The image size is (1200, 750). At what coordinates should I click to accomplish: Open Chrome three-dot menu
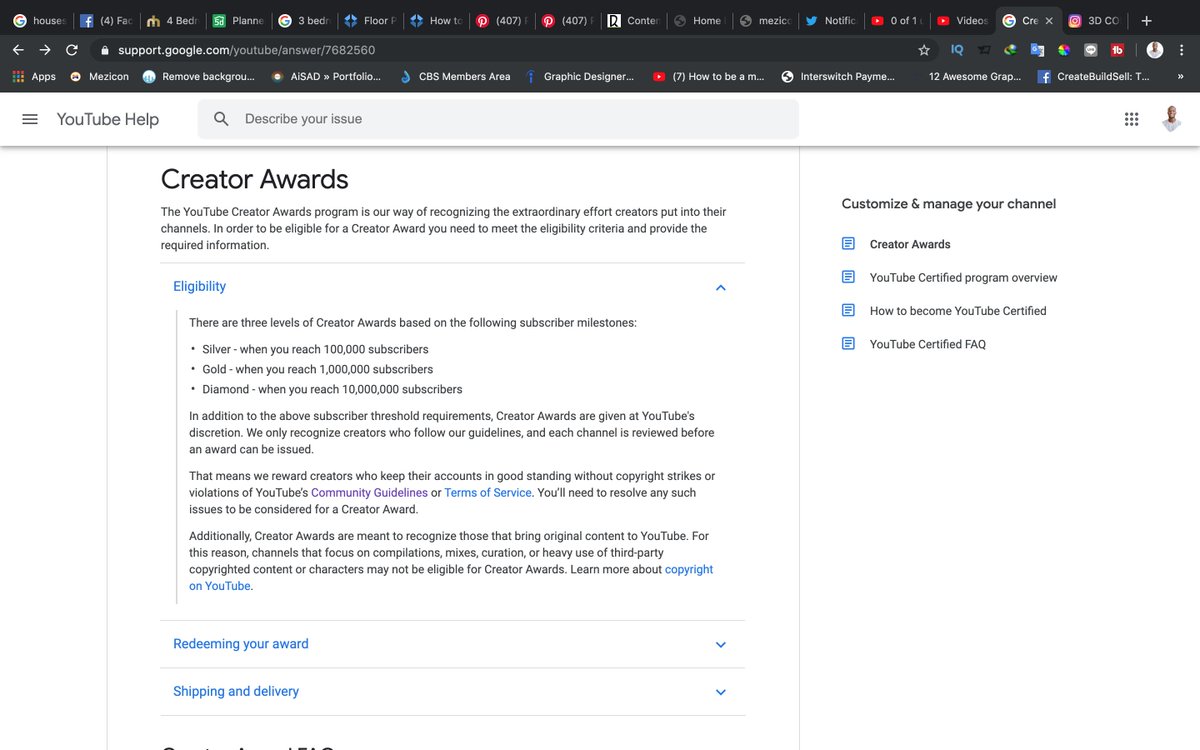click(1182, 50)
